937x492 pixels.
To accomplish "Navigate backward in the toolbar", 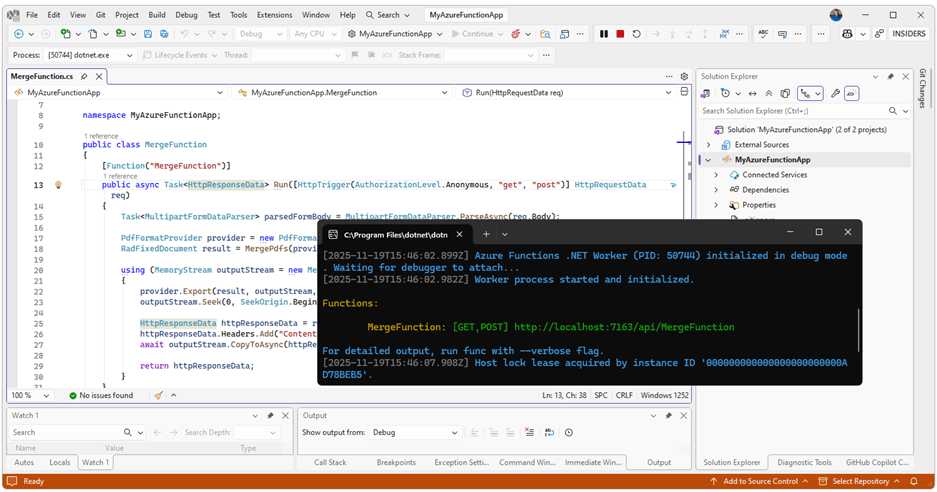I will coord(19,34).
